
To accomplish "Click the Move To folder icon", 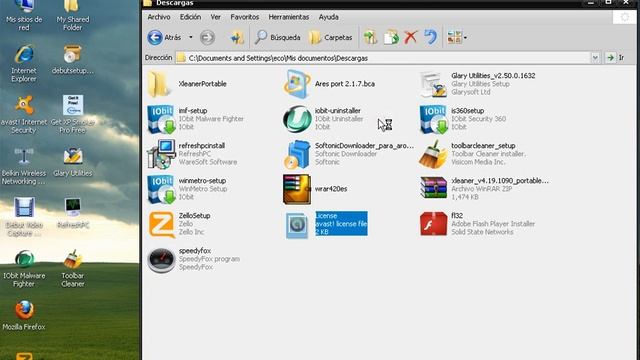I will point(371,38).
